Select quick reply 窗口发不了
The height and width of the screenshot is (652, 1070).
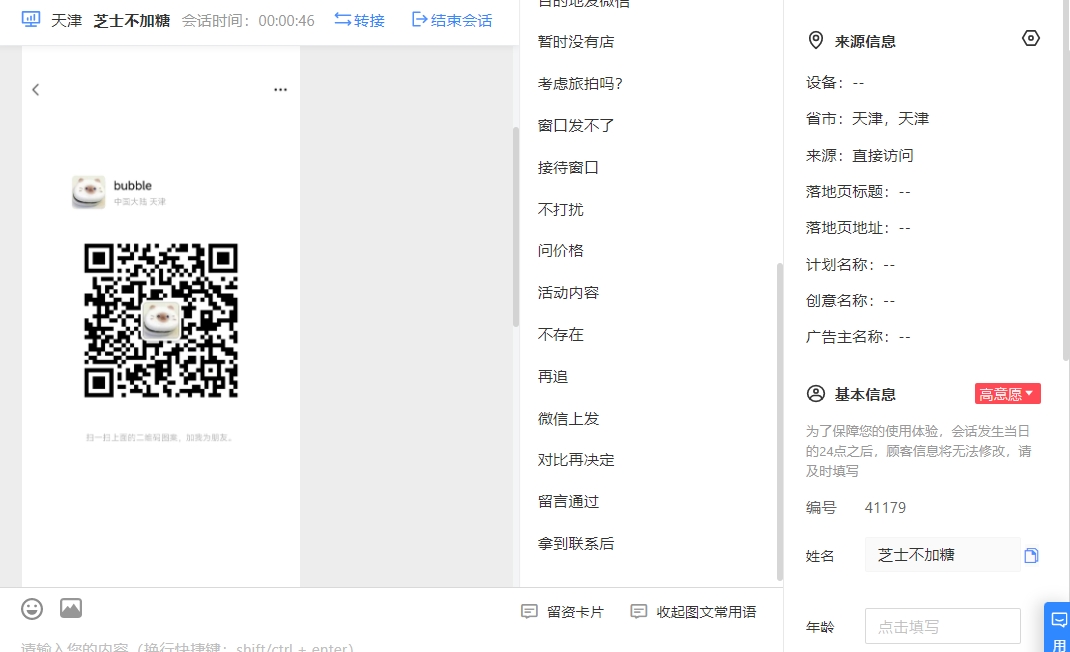point(576,126)
